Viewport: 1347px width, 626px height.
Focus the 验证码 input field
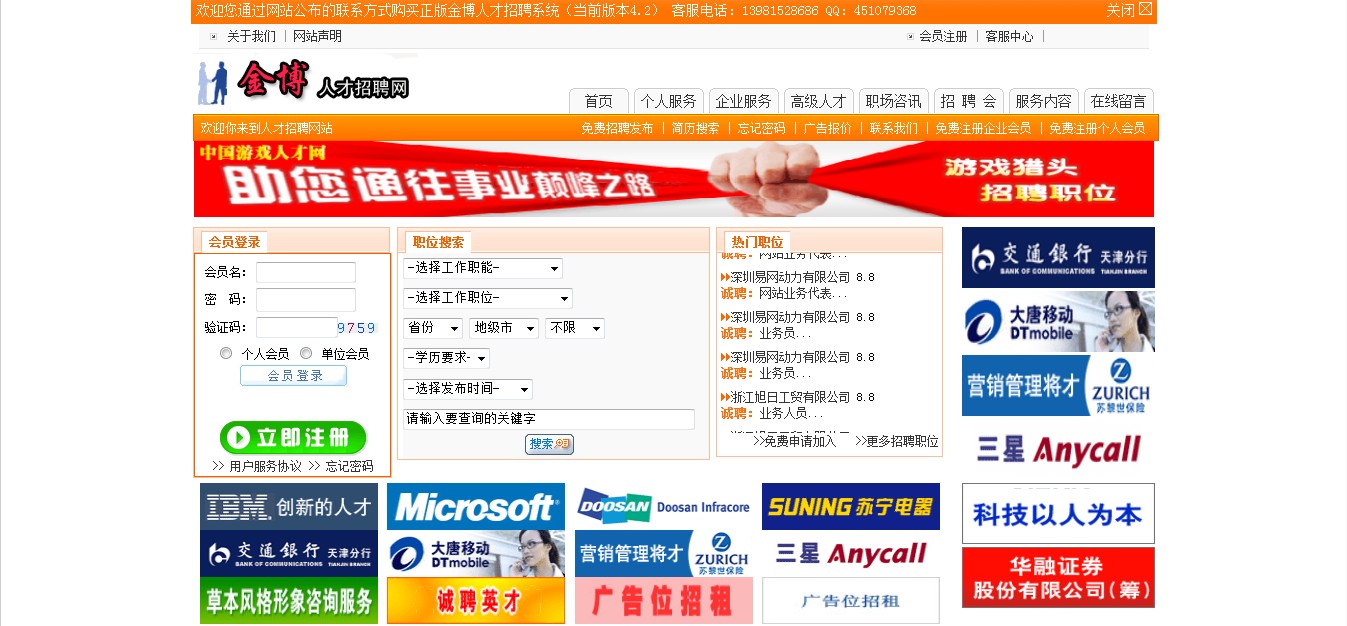coord(296,327)
